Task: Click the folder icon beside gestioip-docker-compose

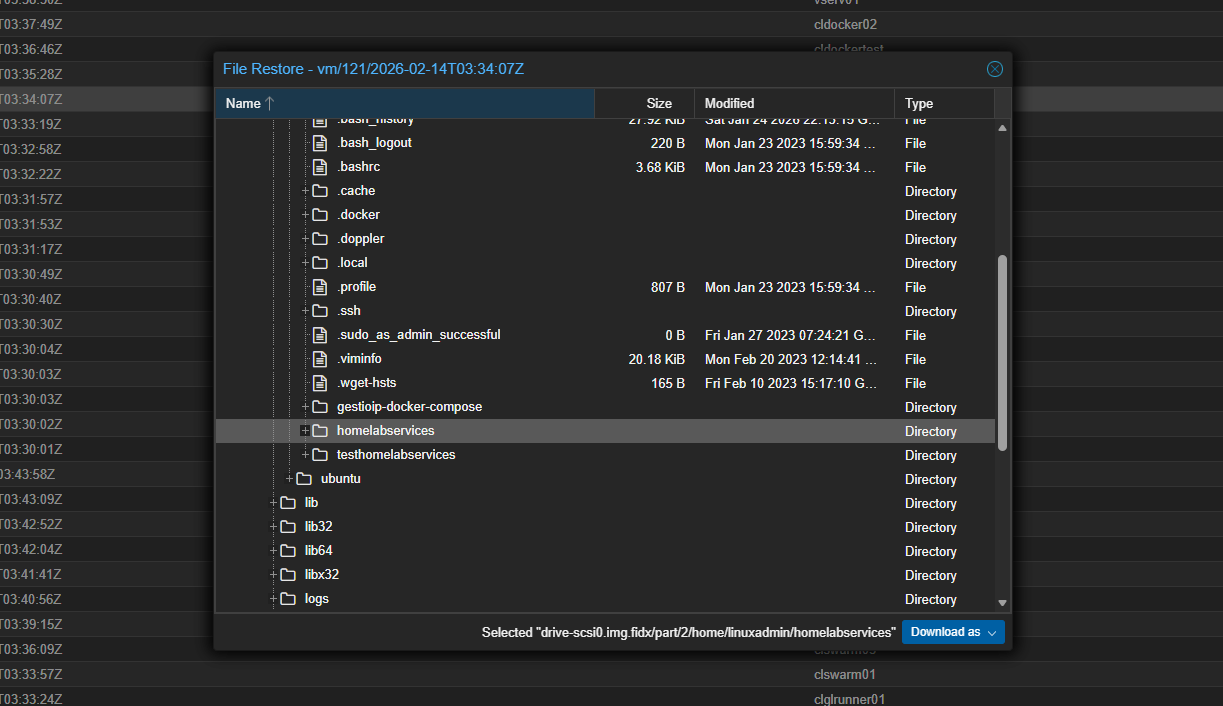Action: [x=320, y=407]
